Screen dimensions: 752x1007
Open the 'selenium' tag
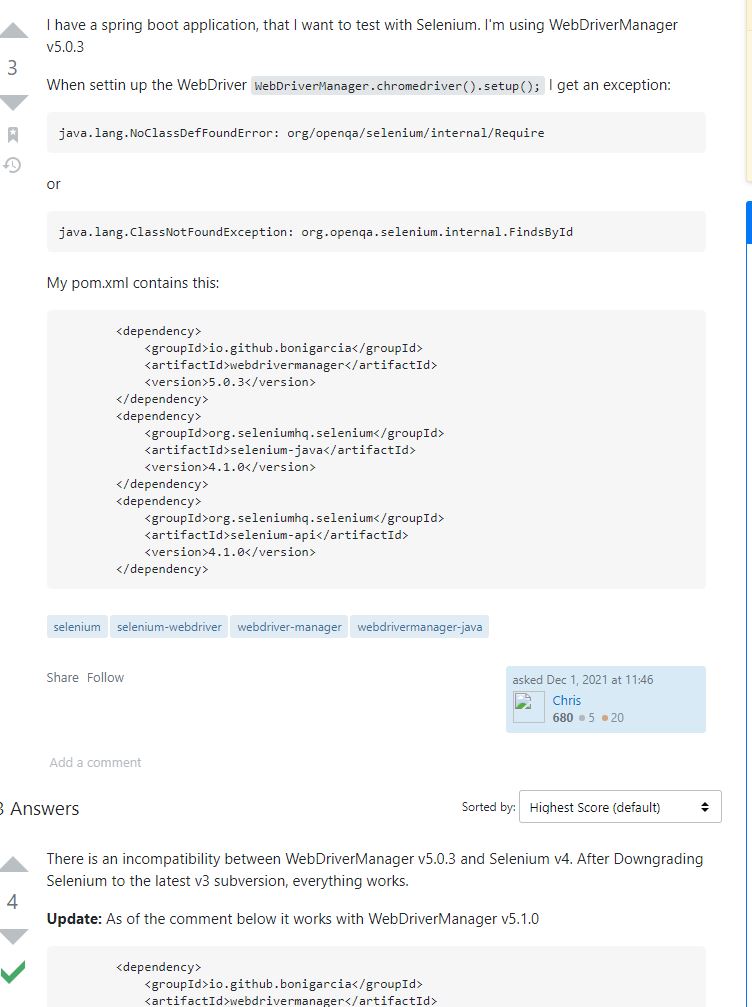point(77,627)
